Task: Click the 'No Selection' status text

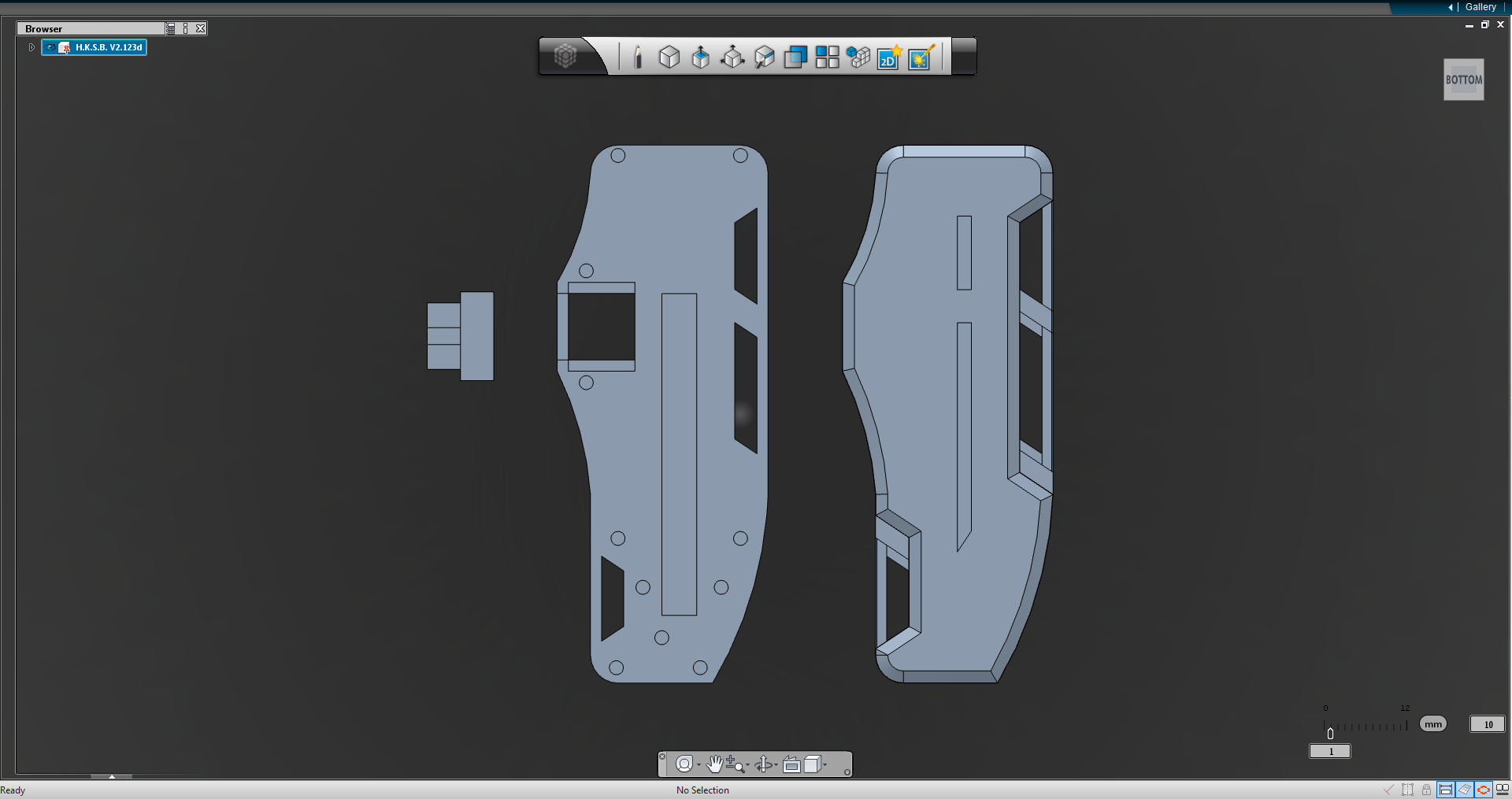Action: (x=702, y=790)
